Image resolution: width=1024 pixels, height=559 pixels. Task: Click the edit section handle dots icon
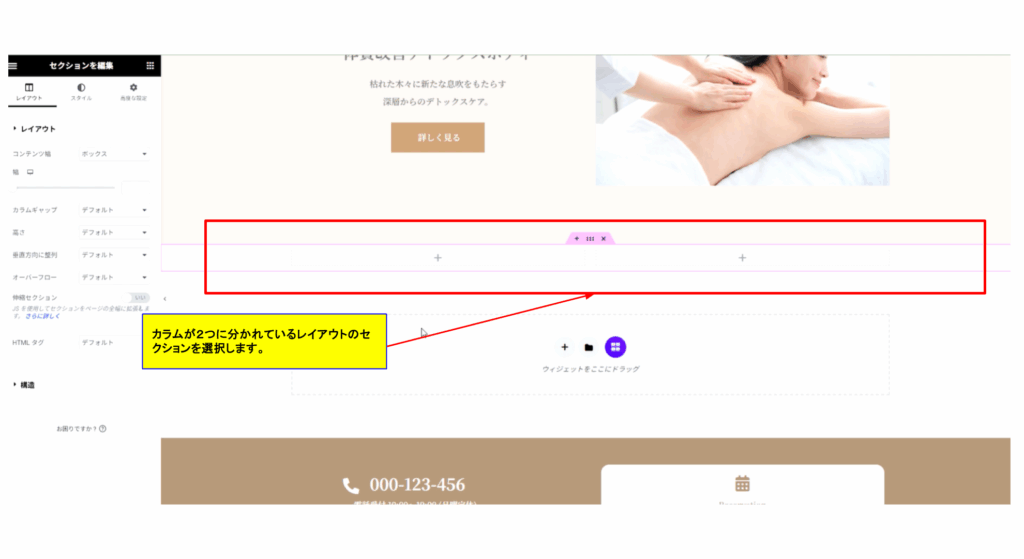(x=590, y=239)
